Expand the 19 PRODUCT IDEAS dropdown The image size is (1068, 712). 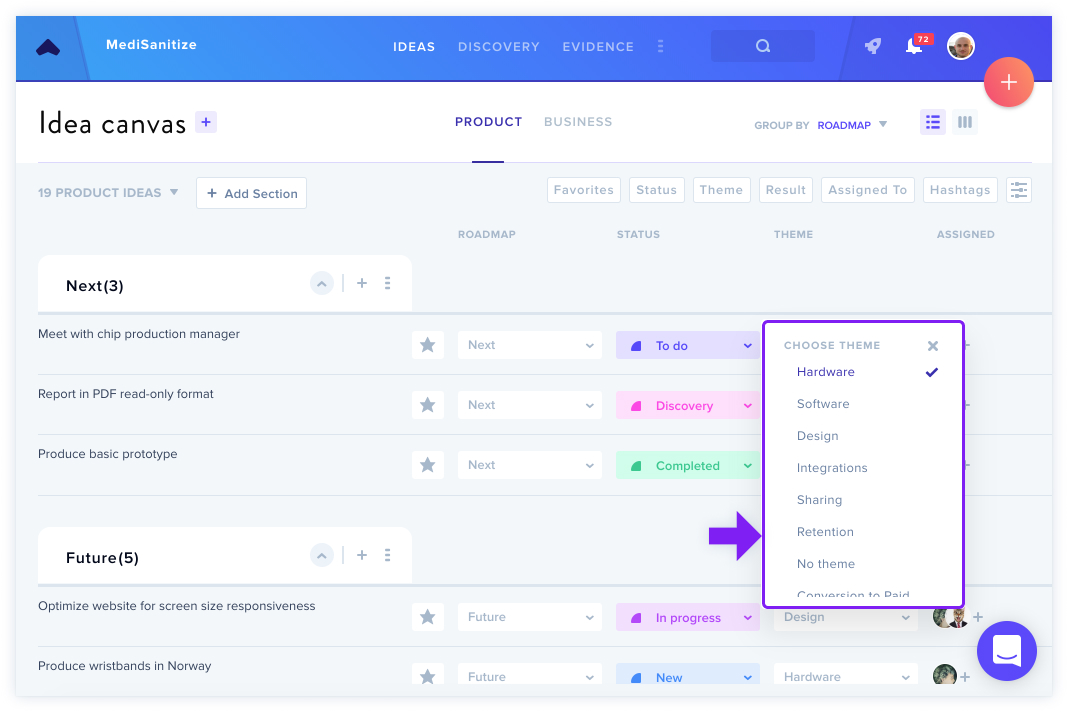click(108, 193)
